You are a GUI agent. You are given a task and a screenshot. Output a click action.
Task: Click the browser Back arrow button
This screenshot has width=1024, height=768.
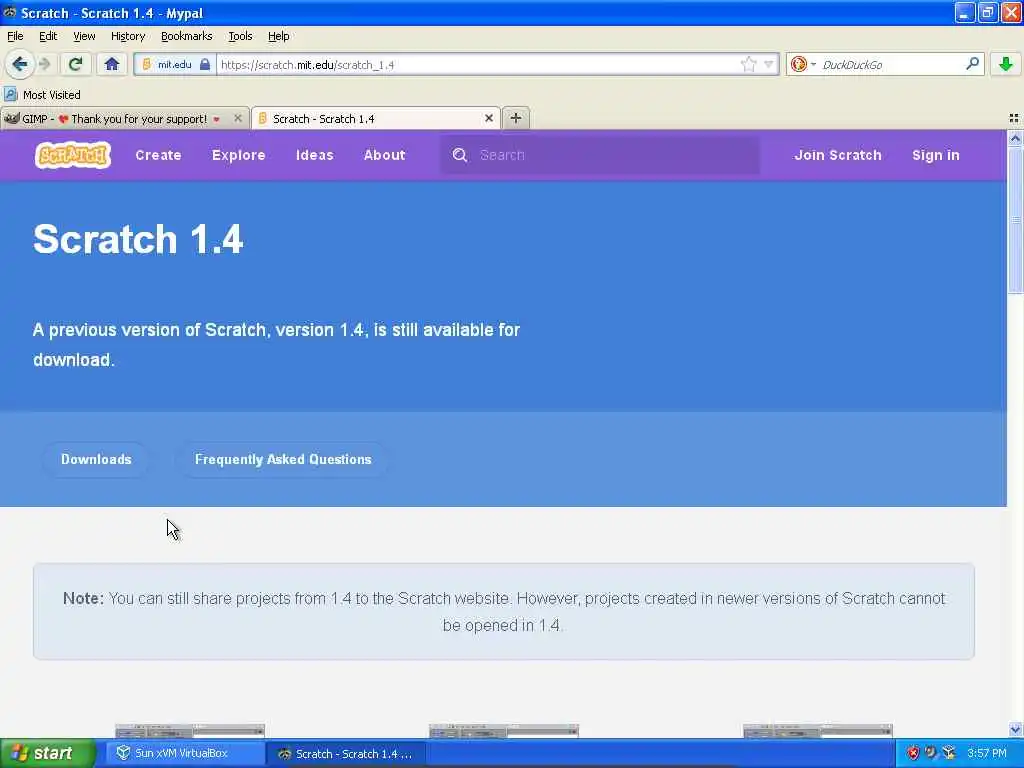point(20,64)
